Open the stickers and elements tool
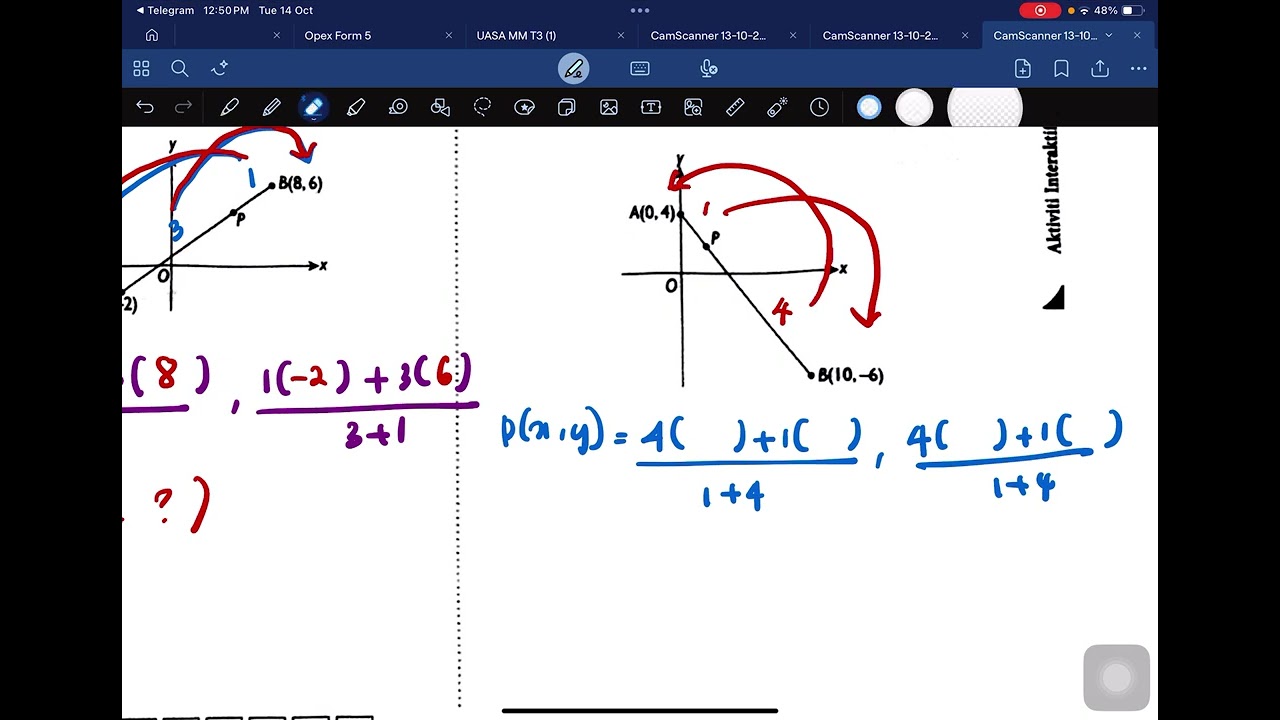This screenshot has height=720, width=1280. coord(524,107)
